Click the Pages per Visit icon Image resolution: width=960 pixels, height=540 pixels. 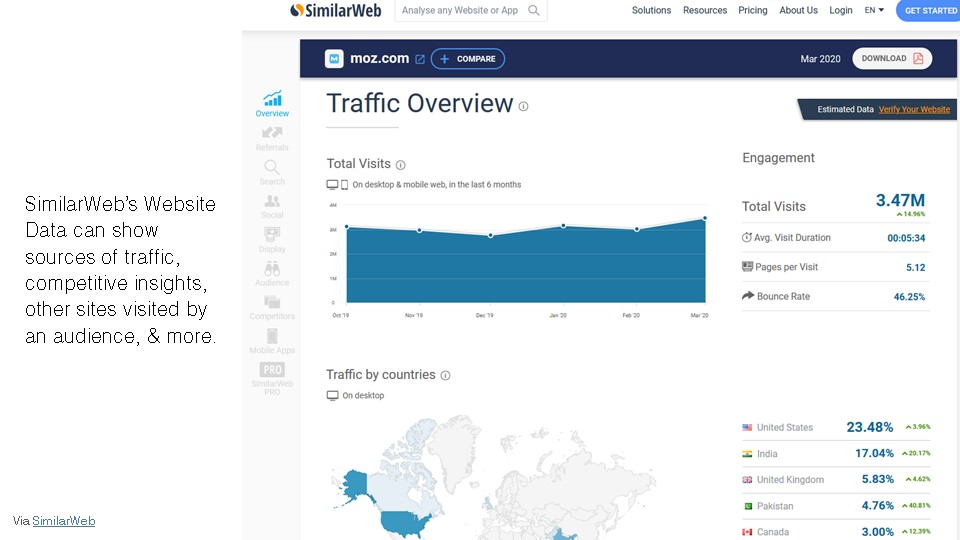748,266
